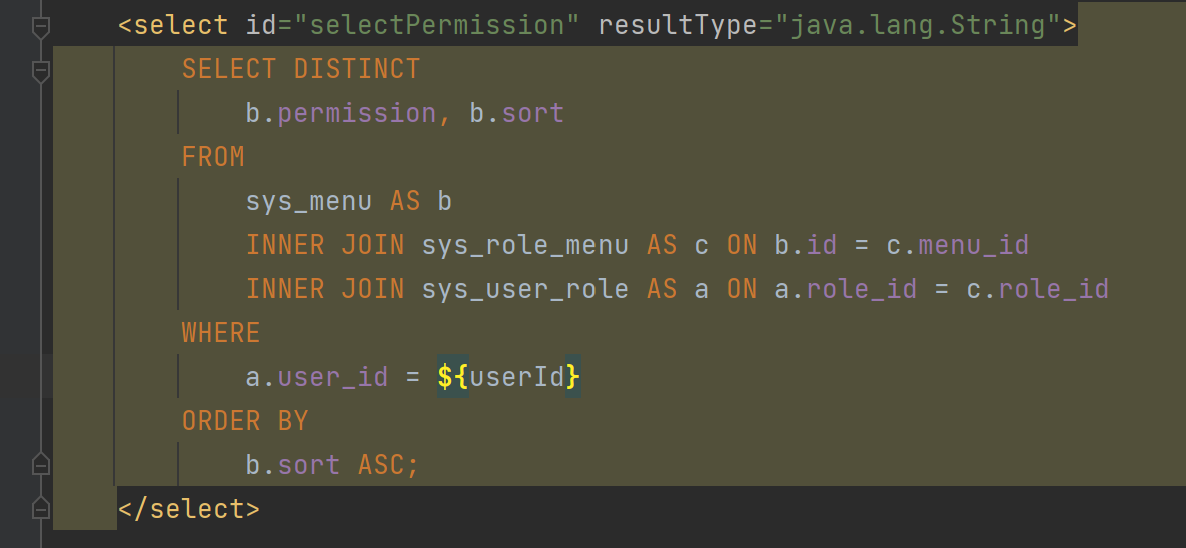Place cursor on userId parameter
The image size is (1186, 548).
point(517,376)
